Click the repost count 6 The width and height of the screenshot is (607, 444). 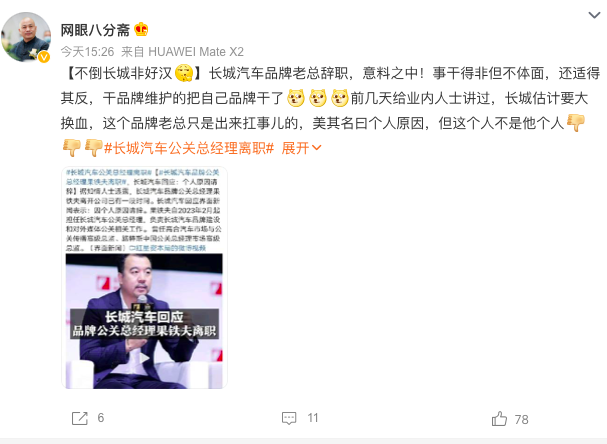coord(101,418)
